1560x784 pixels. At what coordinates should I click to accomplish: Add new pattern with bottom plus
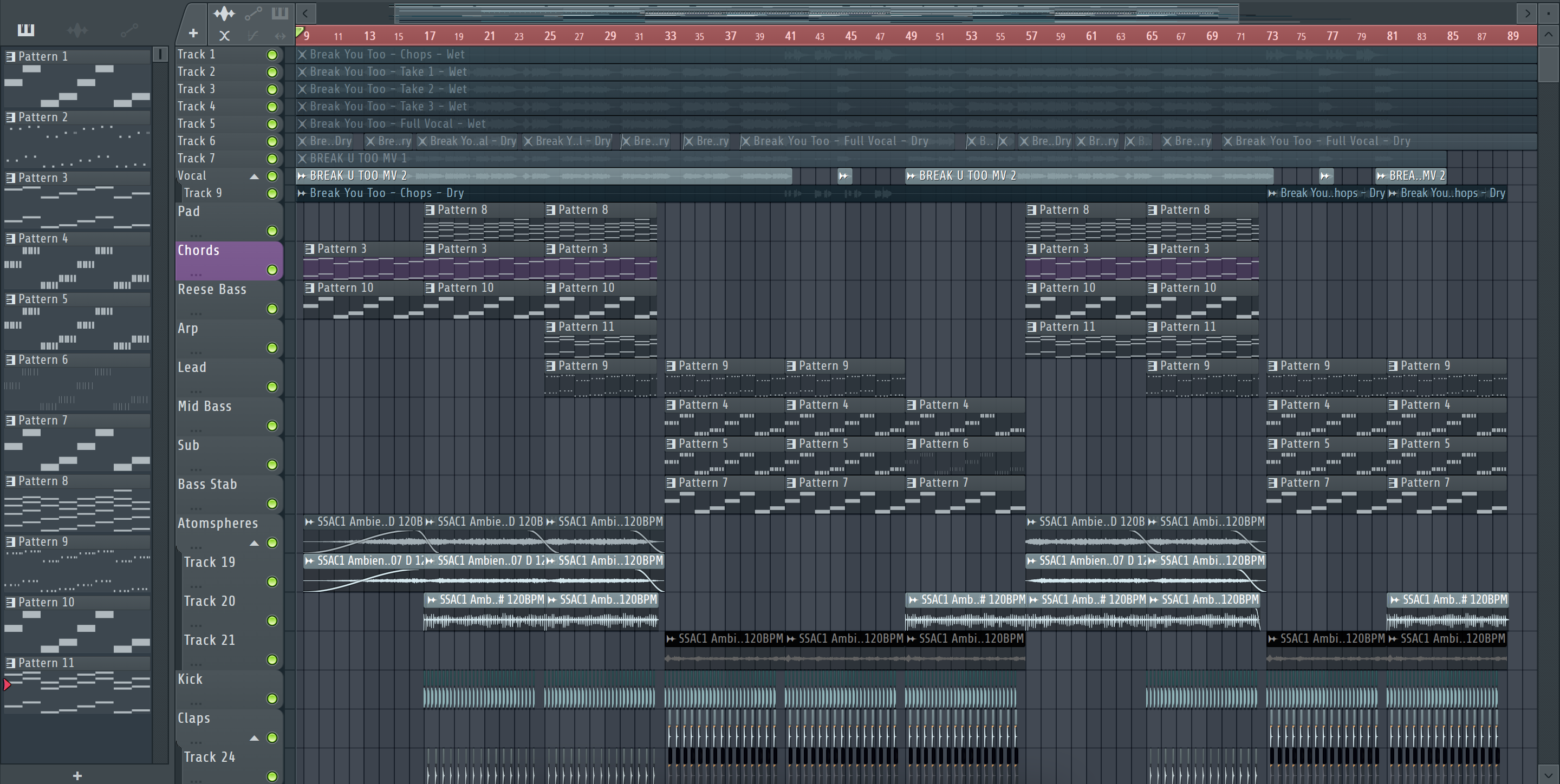[77, 775]
